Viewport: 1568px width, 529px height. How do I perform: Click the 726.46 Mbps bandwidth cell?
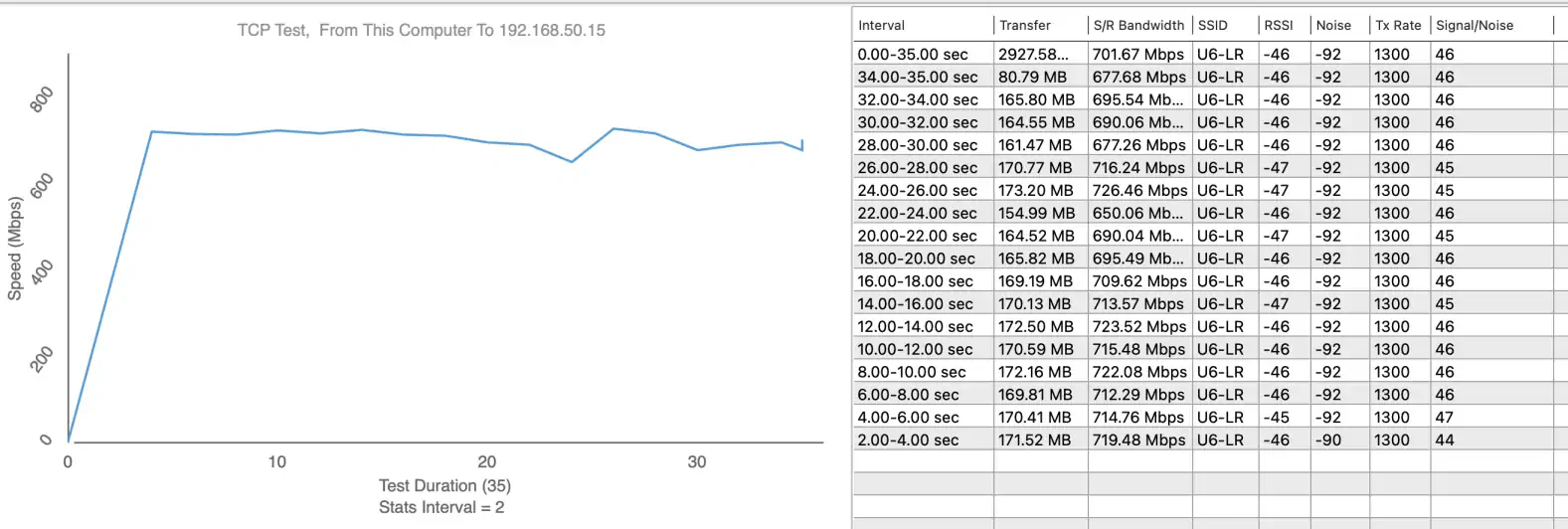click(1139, 191)
